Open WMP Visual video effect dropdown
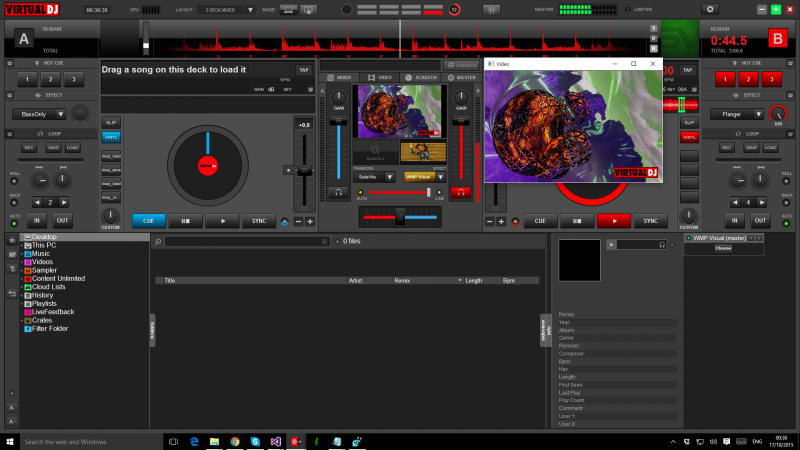This screenshot has height=450, width=800. pyautogui.click(x=440, y=177)
